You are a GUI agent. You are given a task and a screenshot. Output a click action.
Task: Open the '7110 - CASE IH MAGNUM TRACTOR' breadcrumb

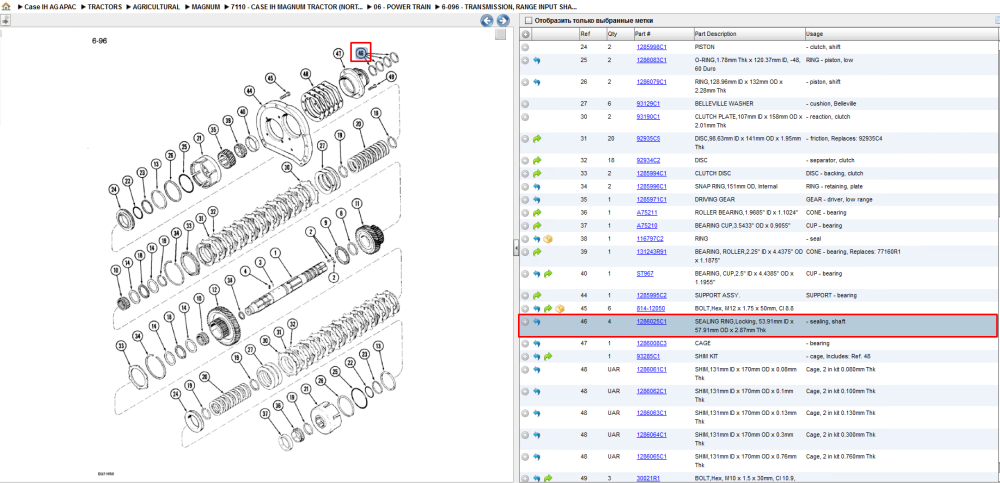(298, 7)
